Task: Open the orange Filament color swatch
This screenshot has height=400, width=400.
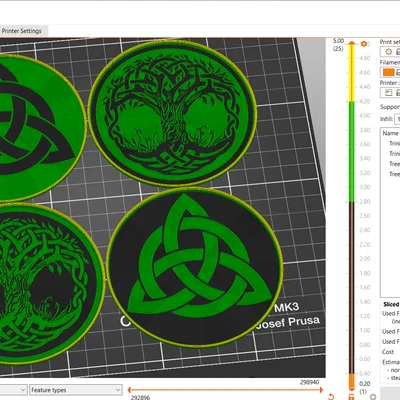Action: pyautogui.click(x=388, y=72)
